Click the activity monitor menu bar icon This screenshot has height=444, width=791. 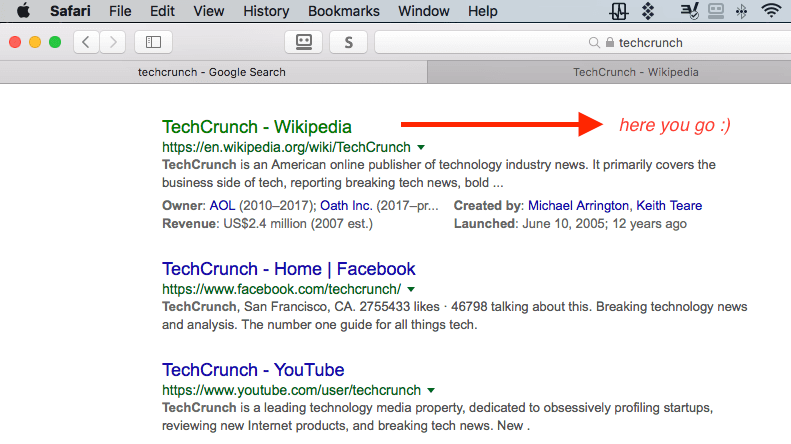coord(618,11)
